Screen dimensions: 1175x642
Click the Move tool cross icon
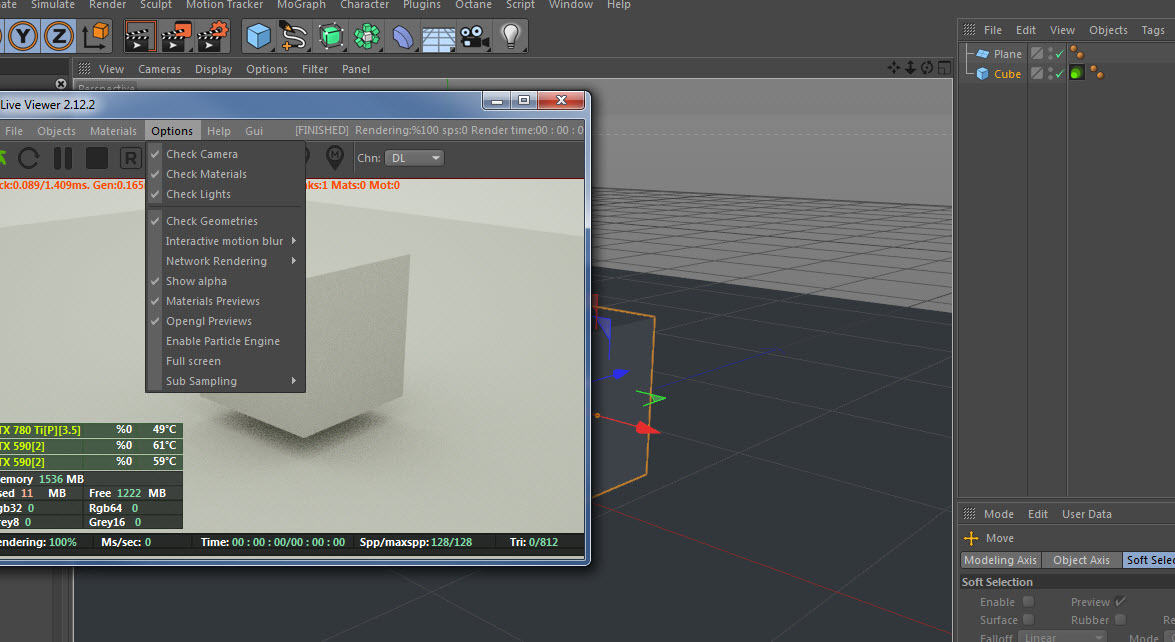point(971,538)
